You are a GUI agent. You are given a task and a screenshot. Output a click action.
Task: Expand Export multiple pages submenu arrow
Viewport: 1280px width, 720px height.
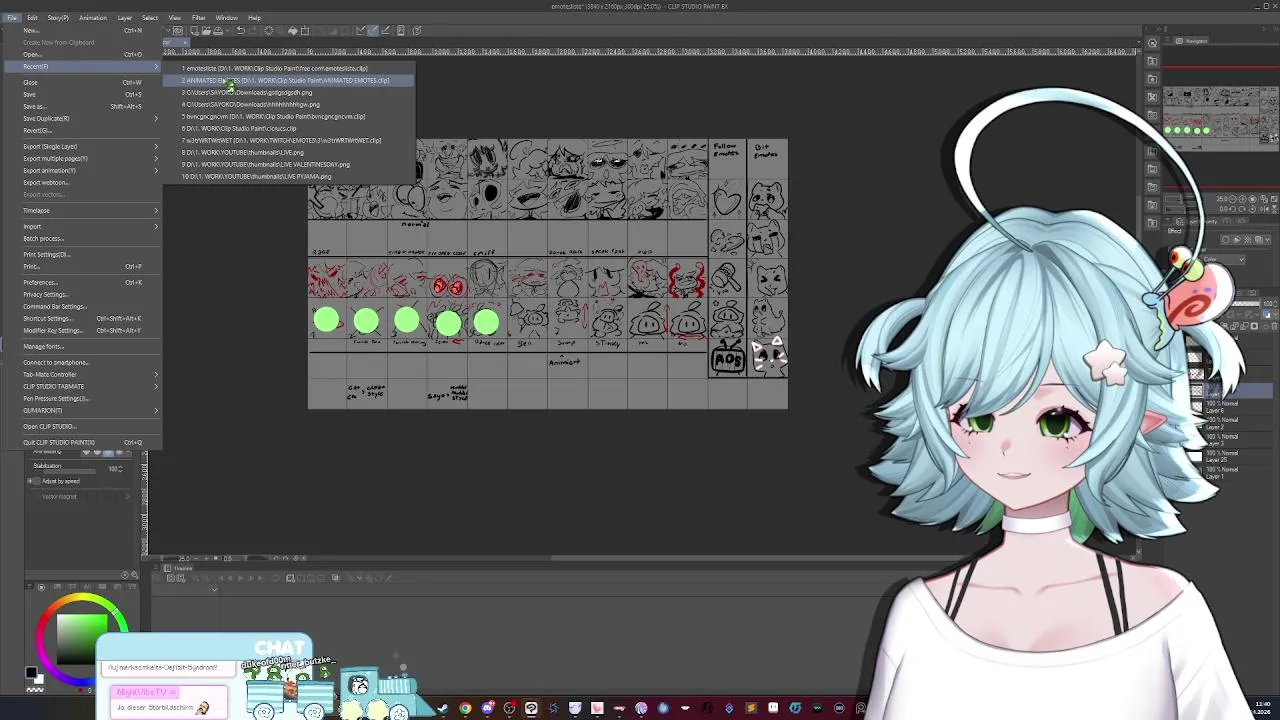pyautogui.click(x=156, y=158)
